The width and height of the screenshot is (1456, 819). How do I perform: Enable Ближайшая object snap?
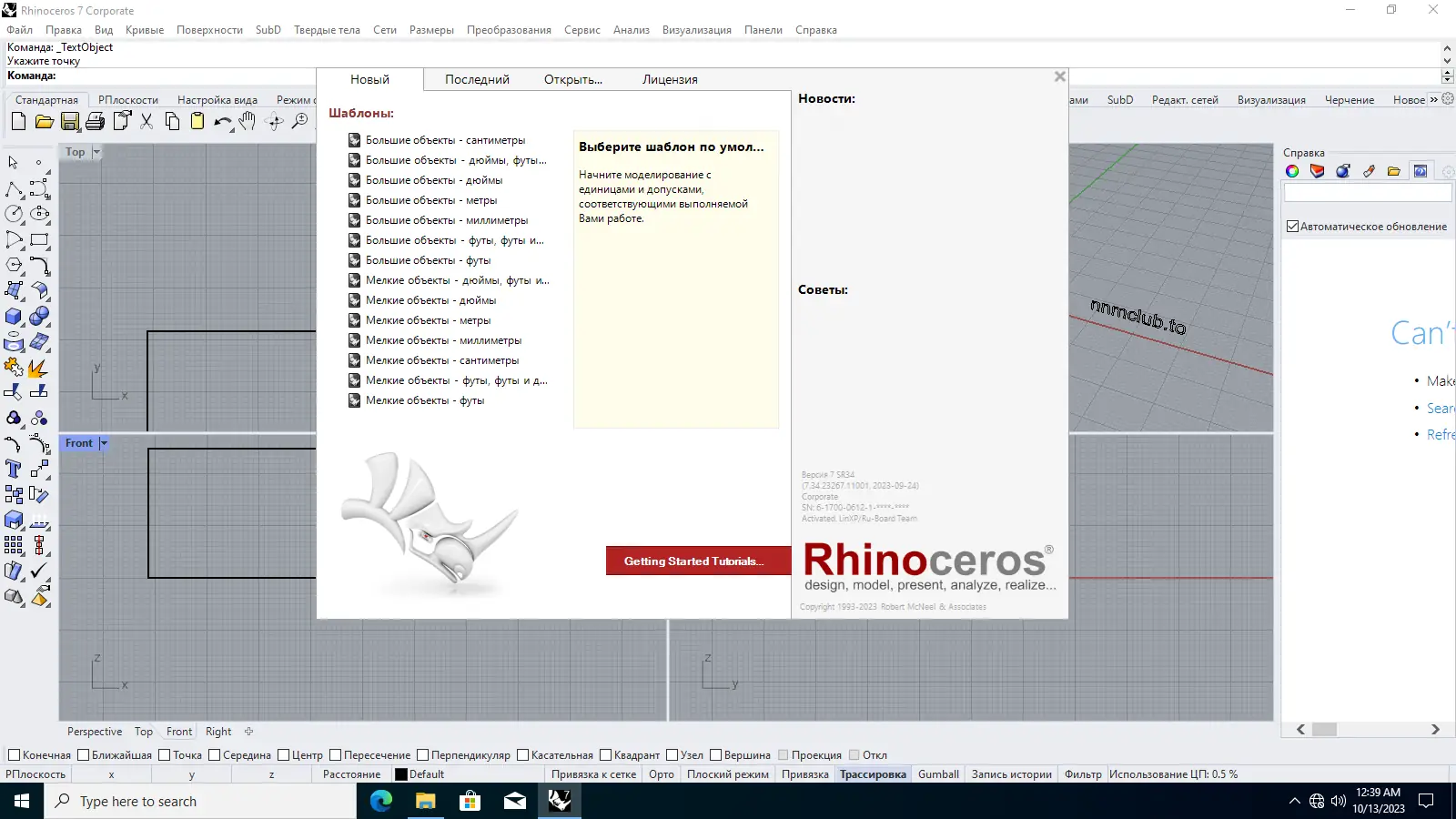point(84,754)
